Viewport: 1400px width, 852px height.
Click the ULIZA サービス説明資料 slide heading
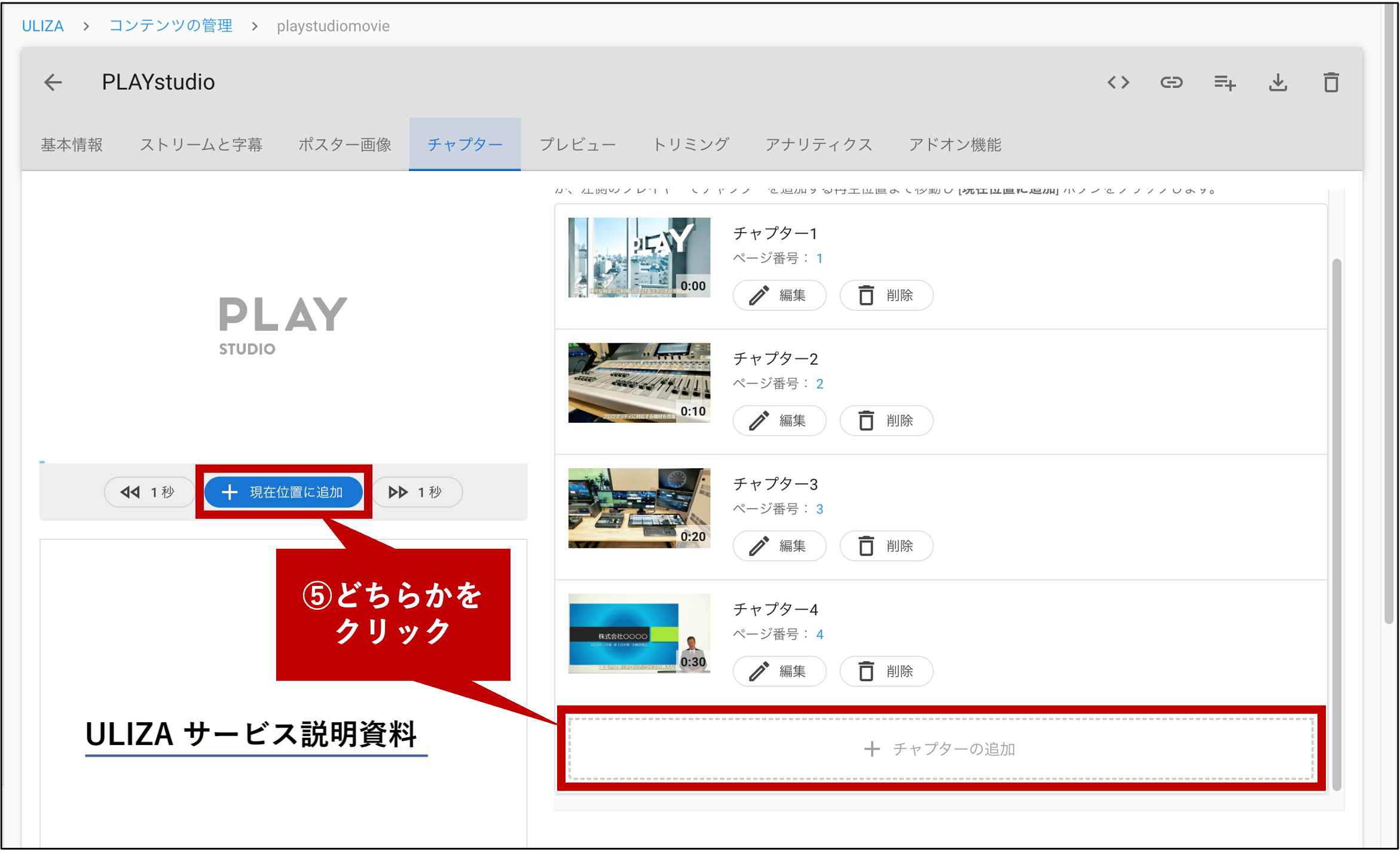pyautogui.click(x=251, y=734)
